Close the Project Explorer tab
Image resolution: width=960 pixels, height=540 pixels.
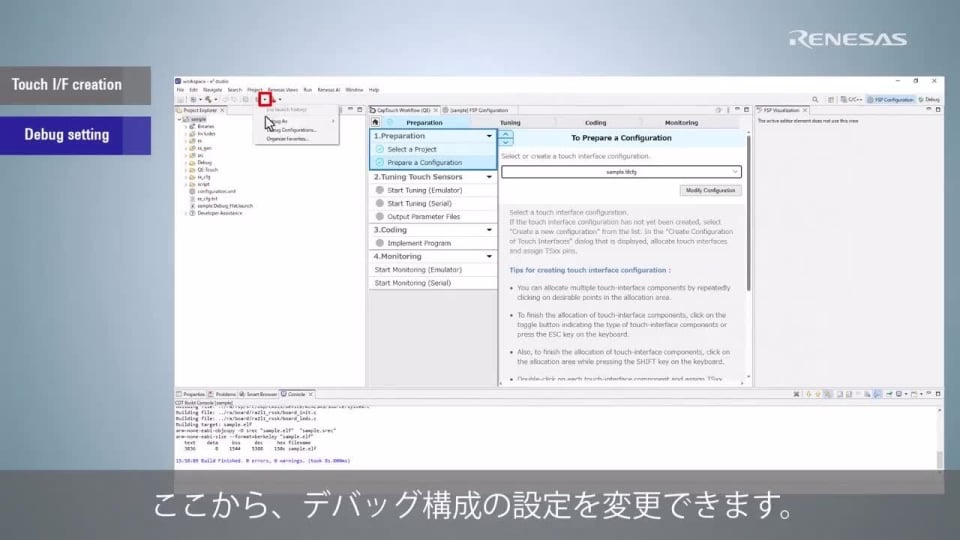tap(222, 110)
